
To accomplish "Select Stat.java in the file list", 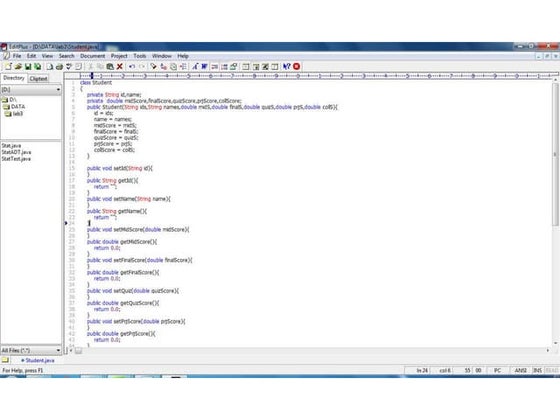I will click(11, 145).
